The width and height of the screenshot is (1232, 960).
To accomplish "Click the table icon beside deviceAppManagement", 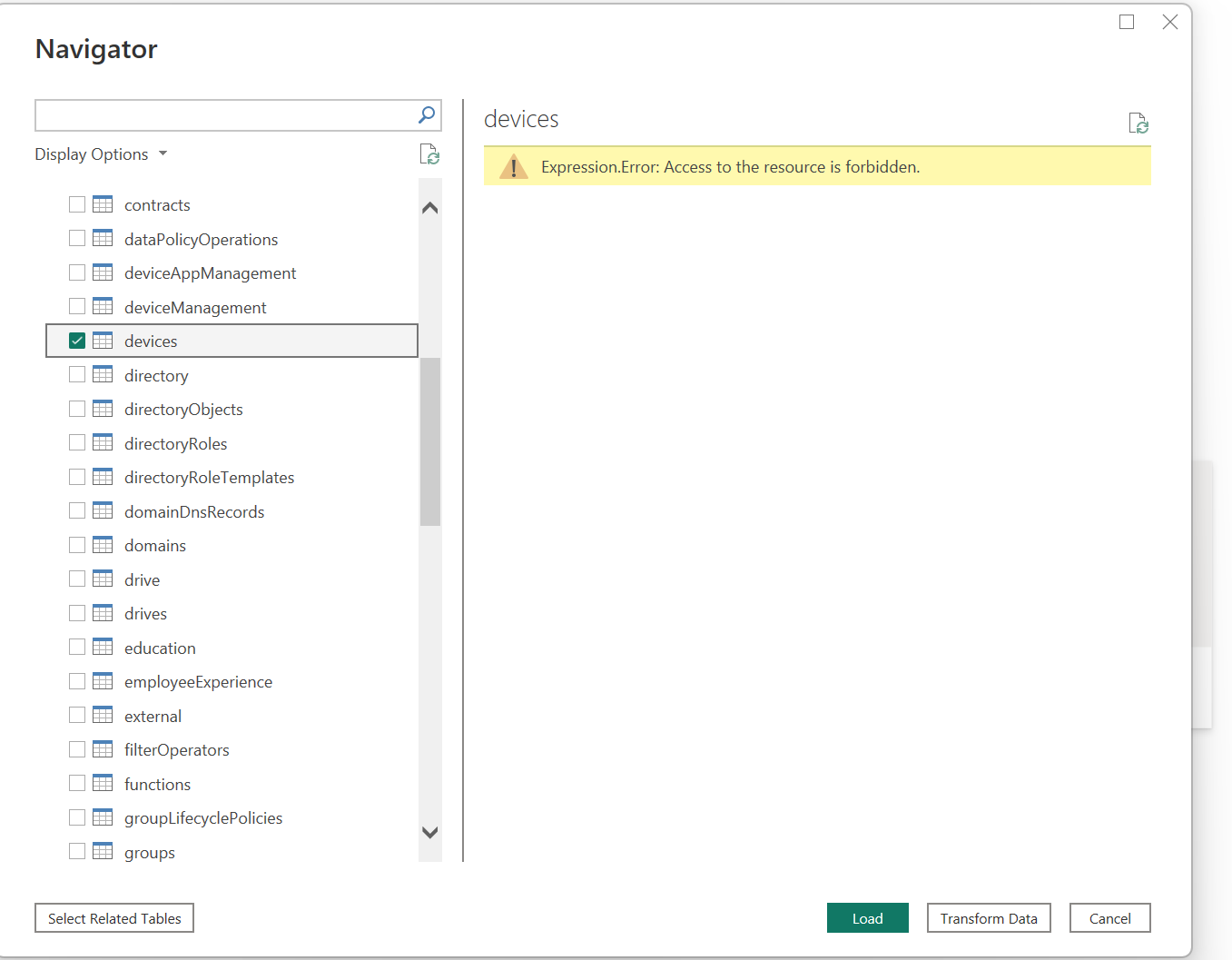I will 103,272.
